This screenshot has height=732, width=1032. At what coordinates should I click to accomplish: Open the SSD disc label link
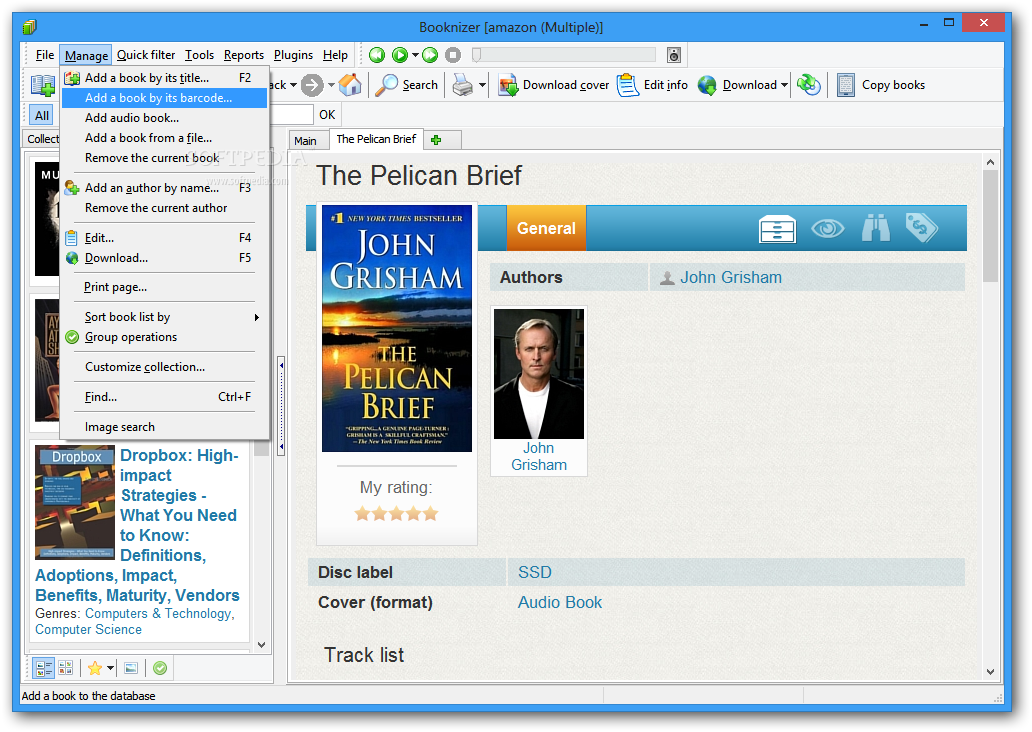(534, 573)
